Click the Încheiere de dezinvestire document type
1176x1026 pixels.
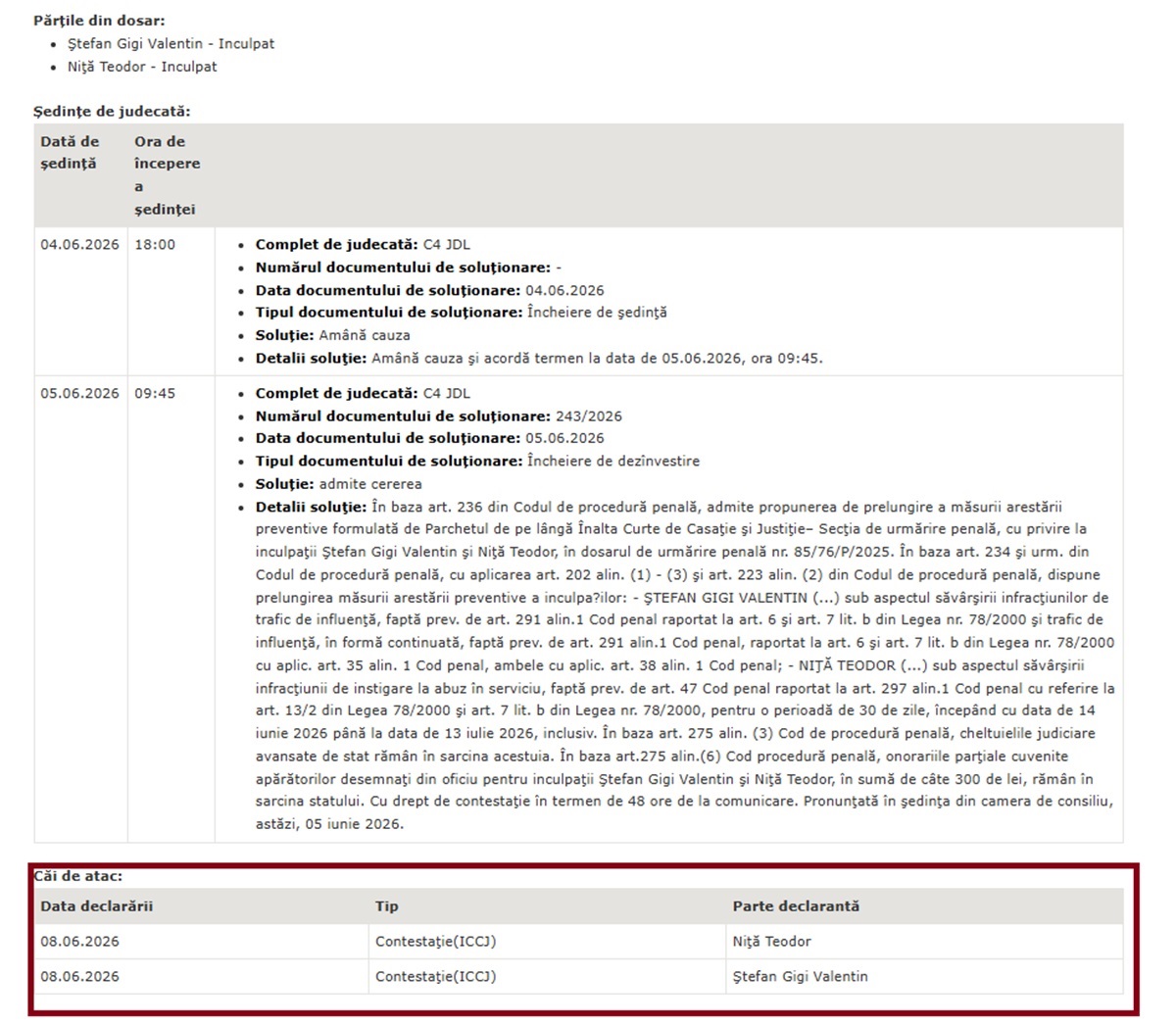point(613,462)
